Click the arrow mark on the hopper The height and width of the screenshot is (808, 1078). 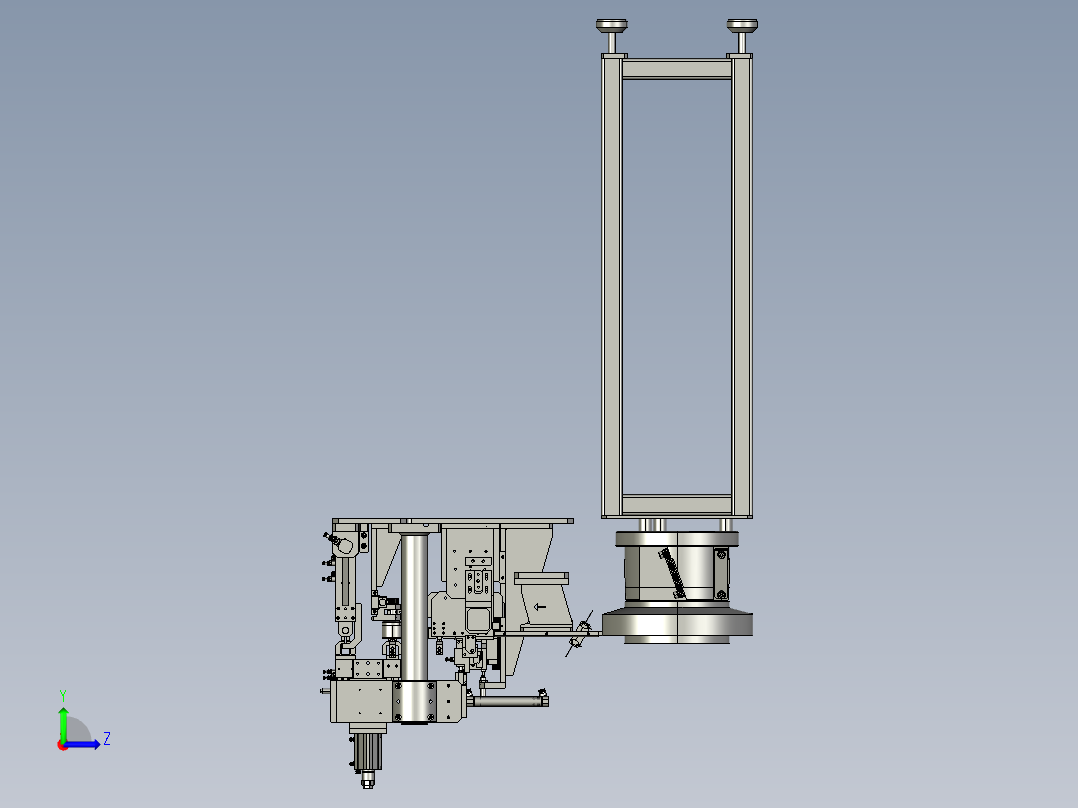[x=540, y=607]
